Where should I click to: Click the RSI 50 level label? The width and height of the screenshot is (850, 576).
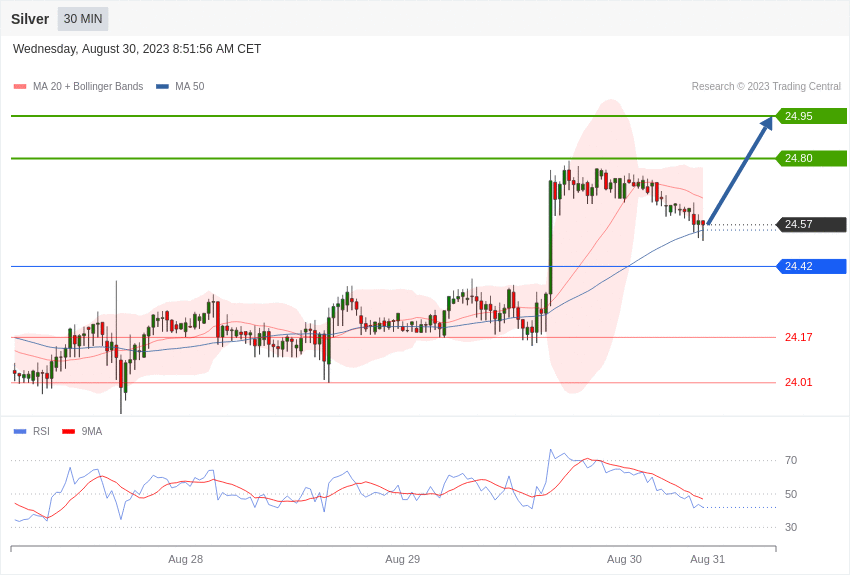click(x=791, y=494)
